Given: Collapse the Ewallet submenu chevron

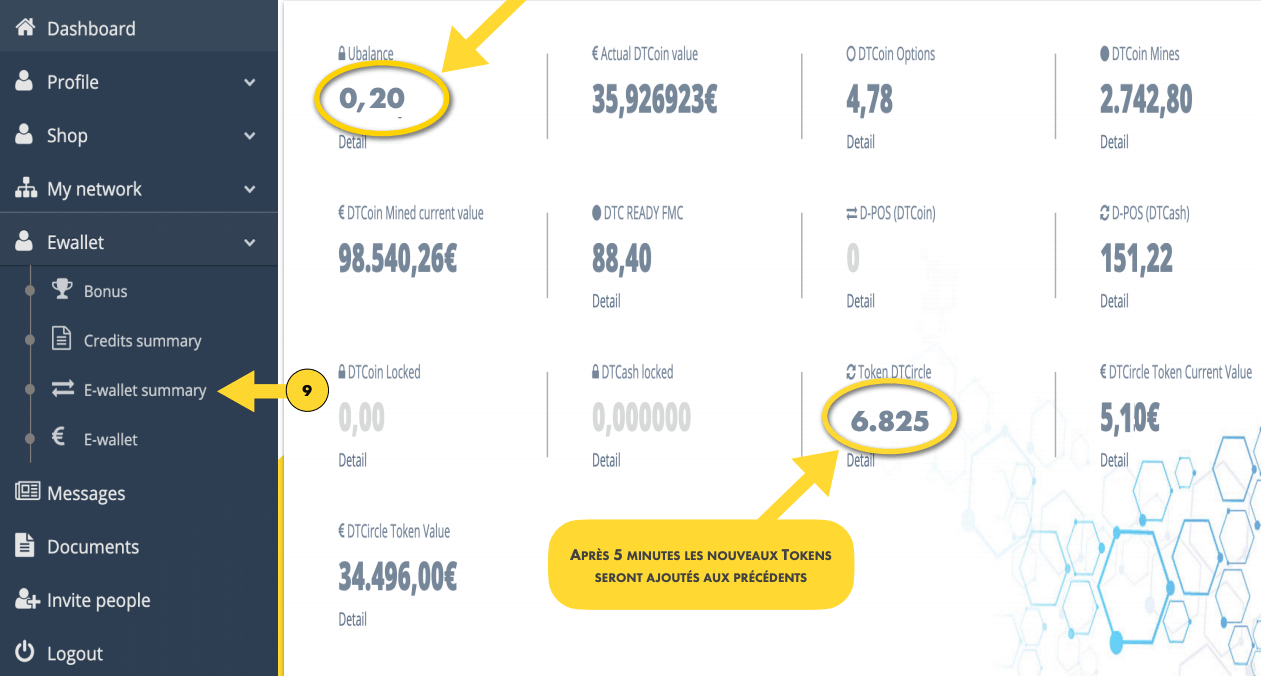Looking at the screenshot, I should pos(250,242).
